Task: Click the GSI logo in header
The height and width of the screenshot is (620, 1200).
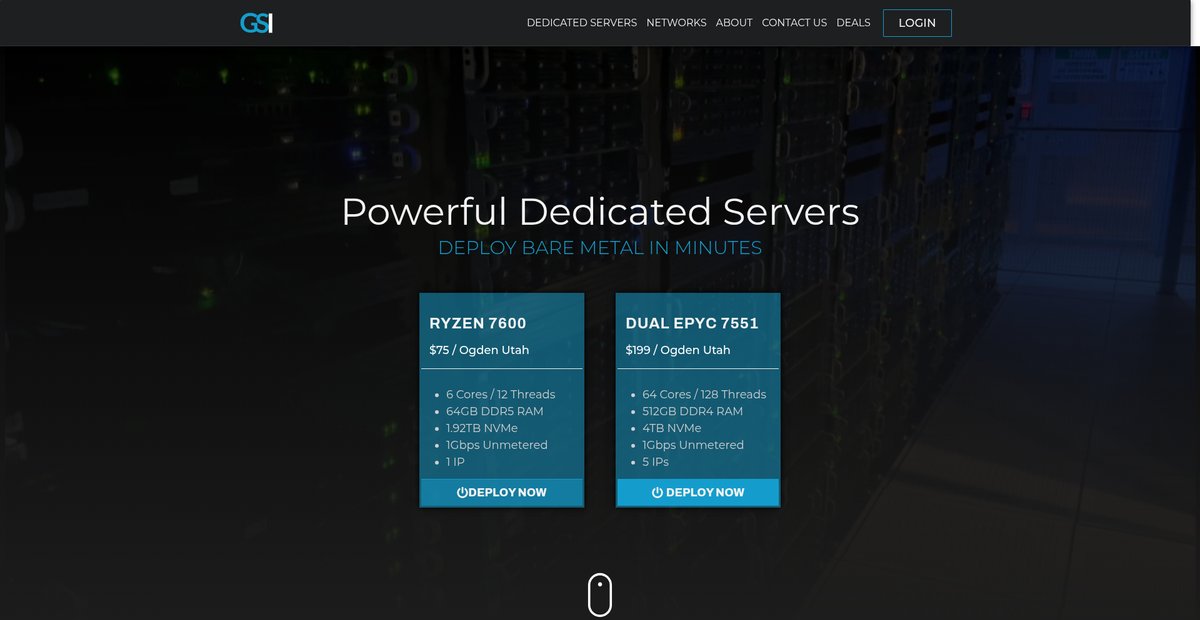Action: [x=256, y=22]
